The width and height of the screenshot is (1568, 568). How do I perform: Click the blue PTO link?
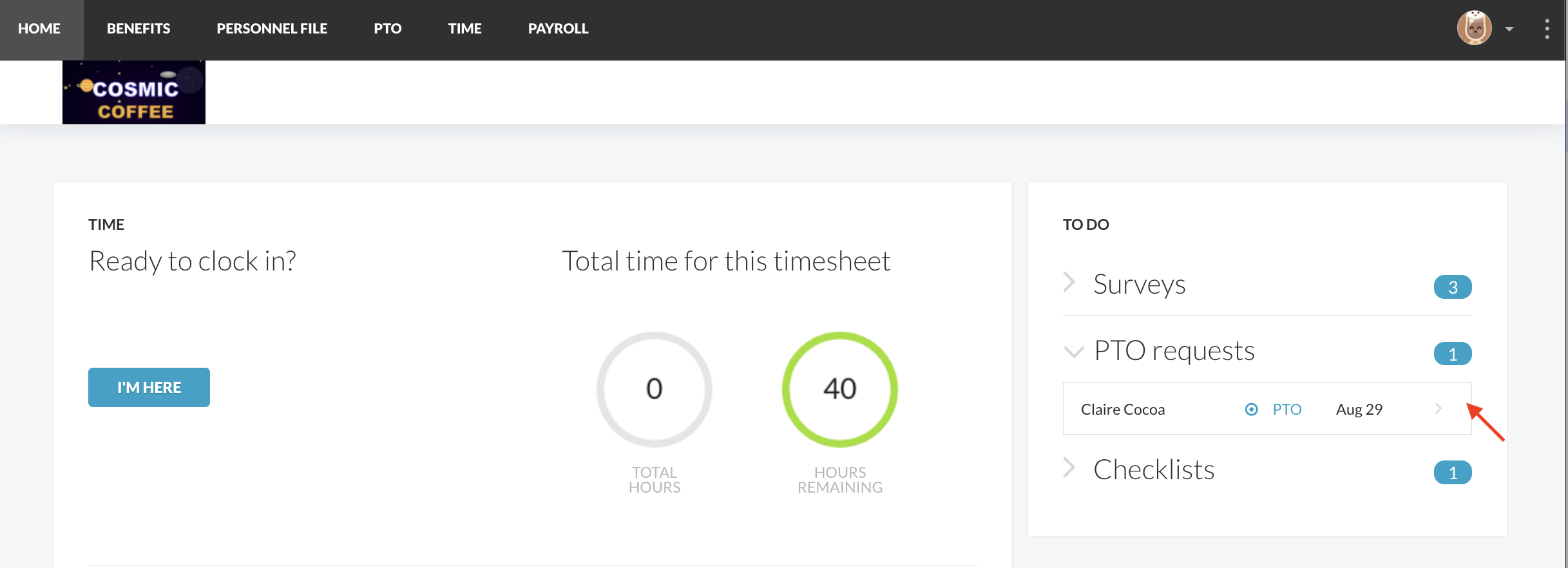[x=1287, y=409]
